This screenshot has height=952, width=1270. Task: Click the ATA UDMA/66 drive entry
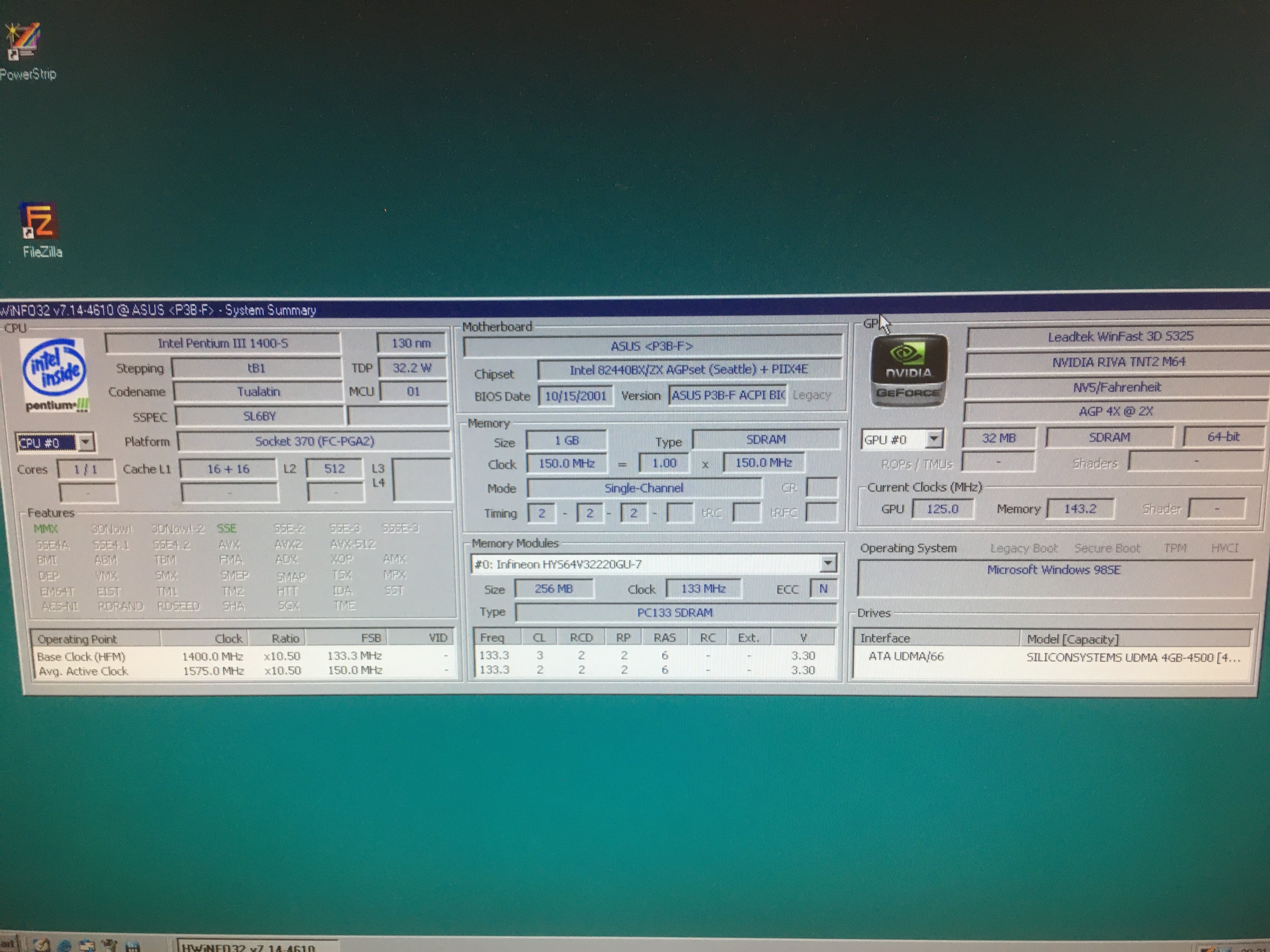tap(906, 656)
